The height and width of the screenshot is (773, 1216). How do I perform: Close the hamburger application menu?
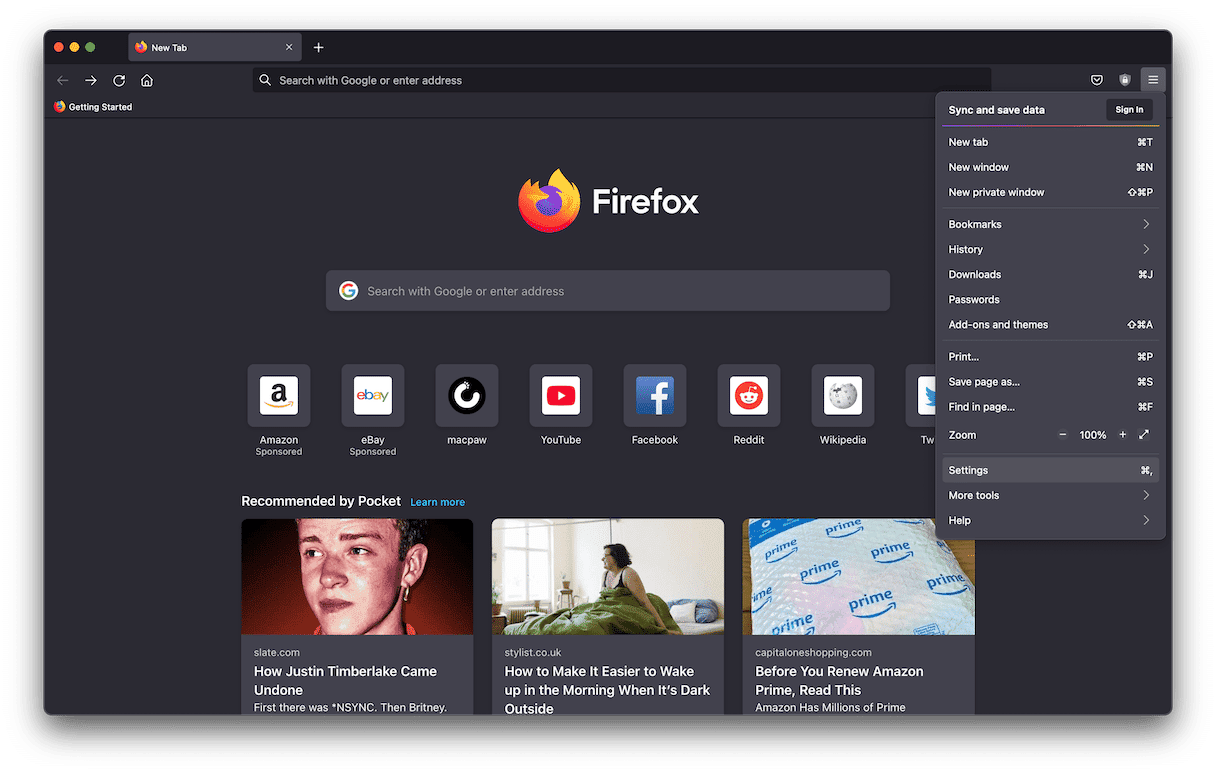pyautogui.click(x=1153, y=80)
